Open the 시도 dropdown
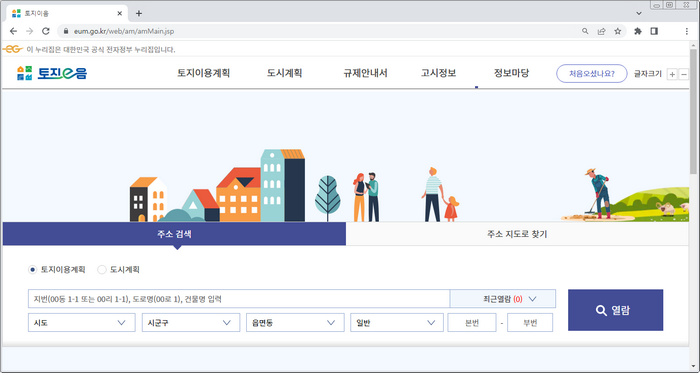The width and height of the screenshot is (700, 373). click(x=82, y=323)
